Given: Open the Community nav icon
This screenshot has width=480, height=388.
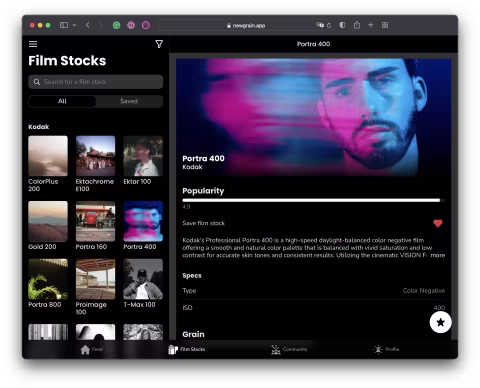Looking at the screenshot, I should (276, 349).
